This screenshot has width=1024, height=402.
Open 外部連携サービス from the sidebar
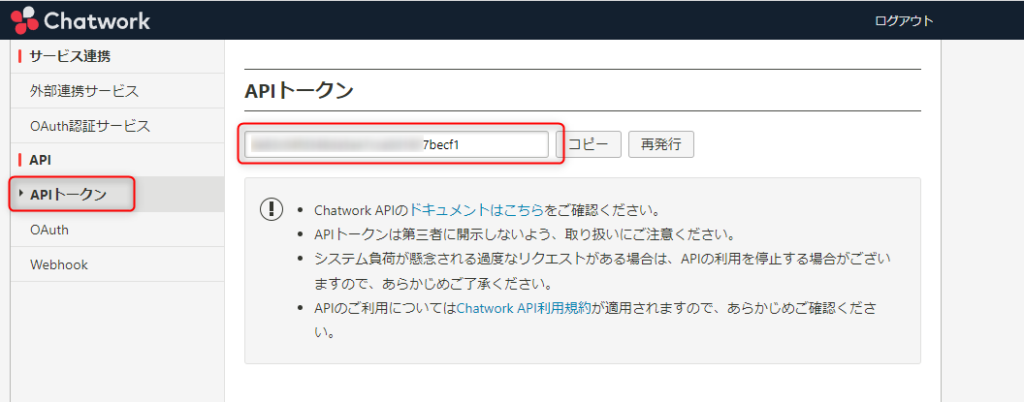pos(84,91)
